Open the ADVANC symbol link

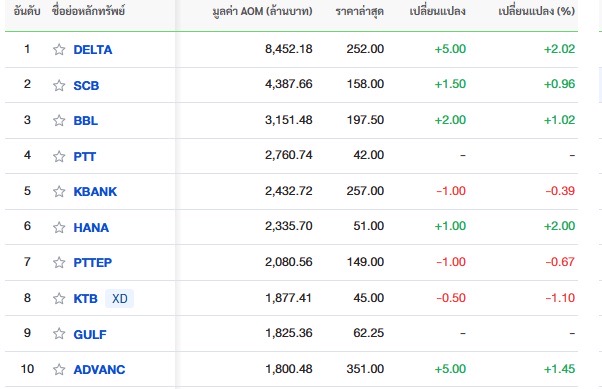tap(99, 369)
